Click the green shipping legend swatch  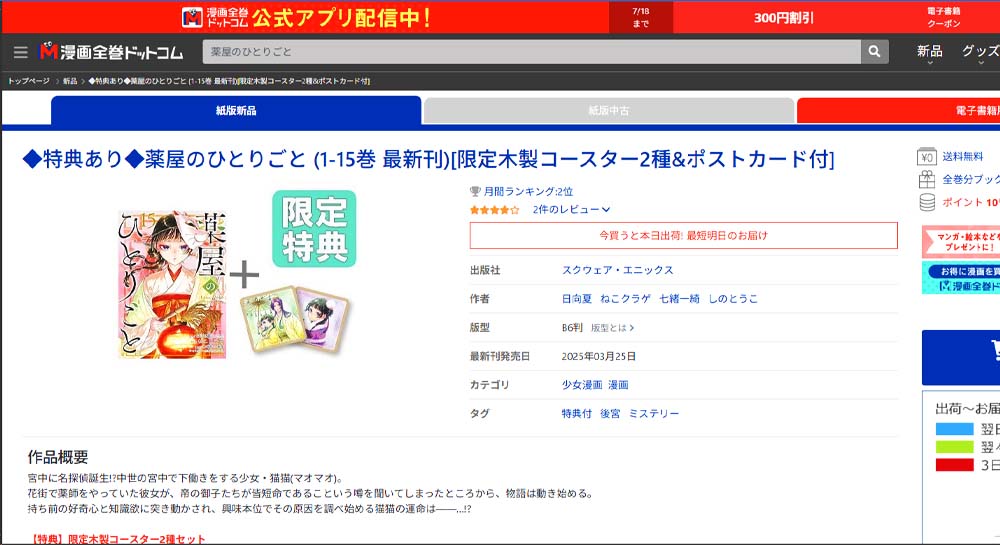[x=954, y=447]
